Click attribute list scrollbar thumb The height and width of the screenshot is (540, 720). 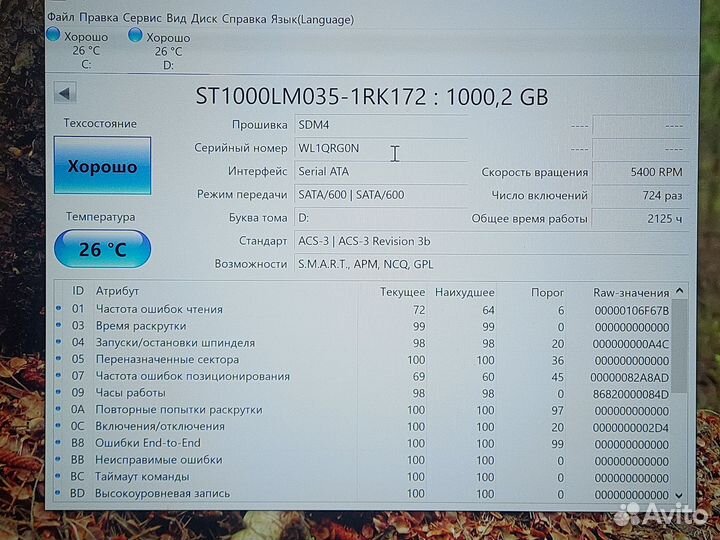click(680, 346)
